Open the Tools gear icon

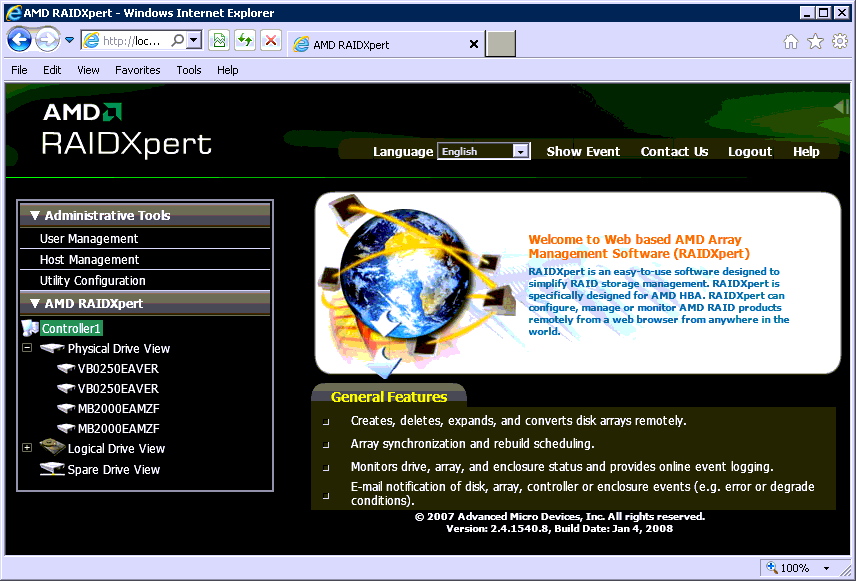[840, 42]
